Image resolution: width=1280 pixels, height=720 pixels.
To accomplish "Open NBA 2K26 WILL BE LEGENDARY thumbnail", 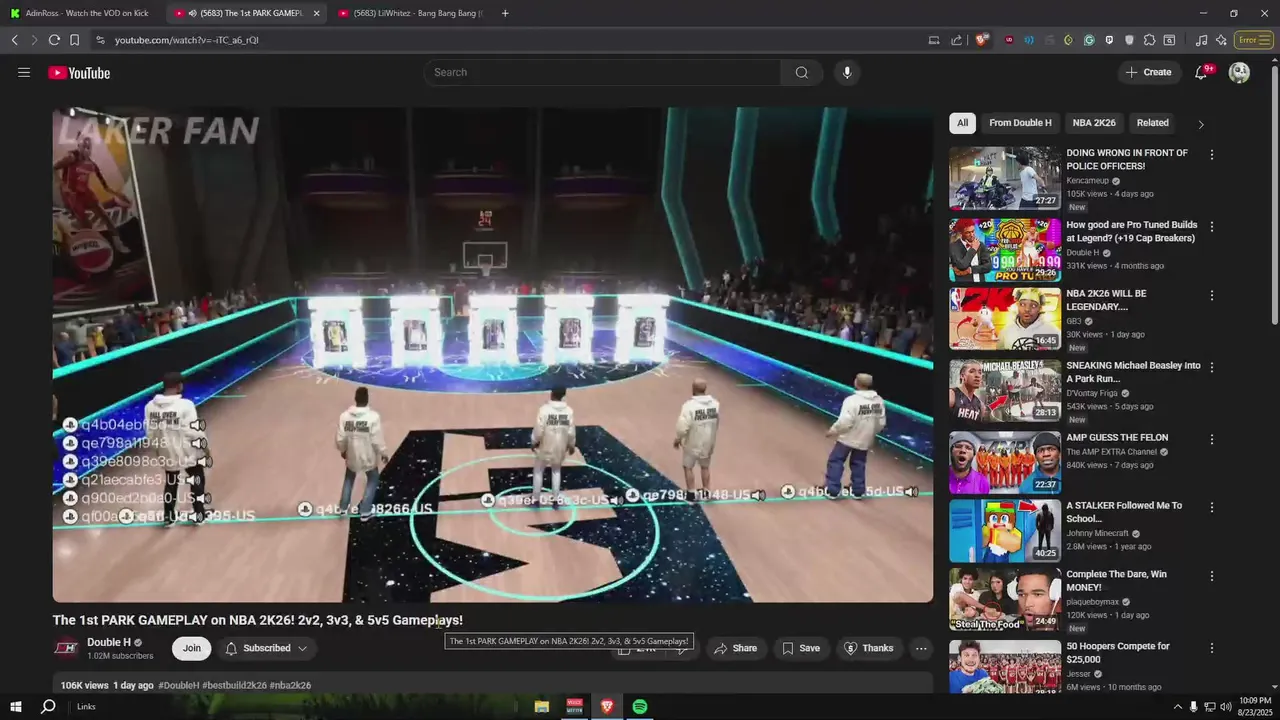I will (x=1005, y=319).
